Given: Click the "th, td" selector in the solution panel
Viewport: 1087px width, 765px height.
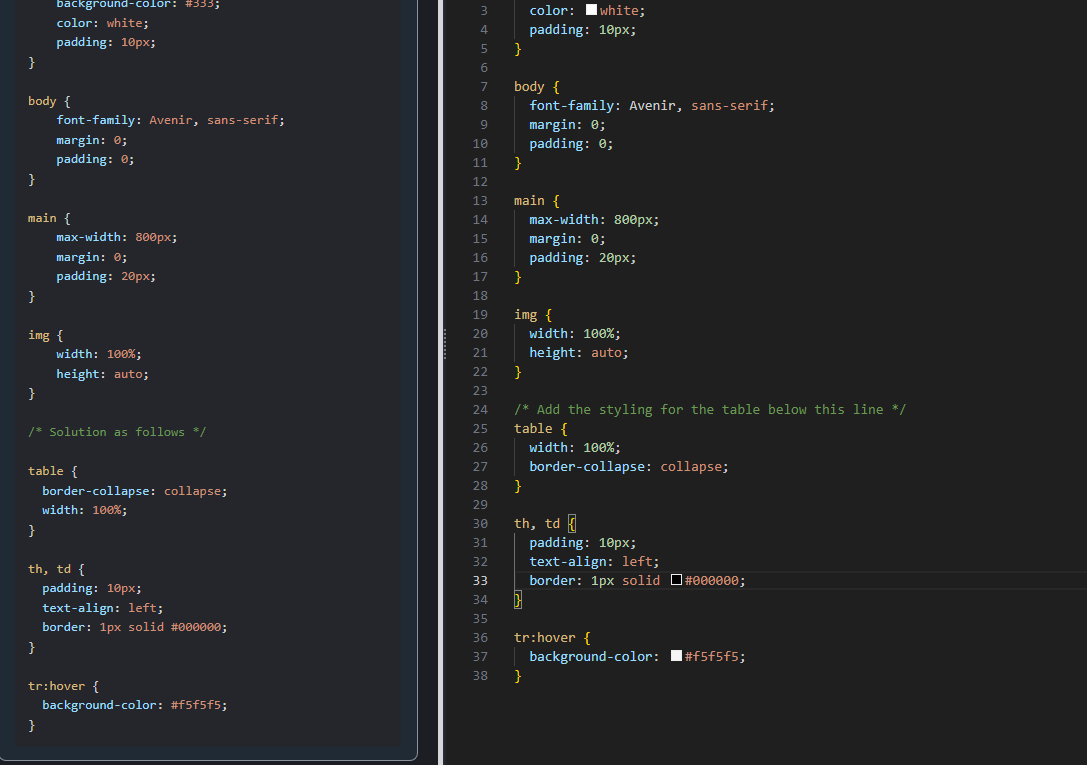Looking at the screenshot, I should tap(49, 569).
